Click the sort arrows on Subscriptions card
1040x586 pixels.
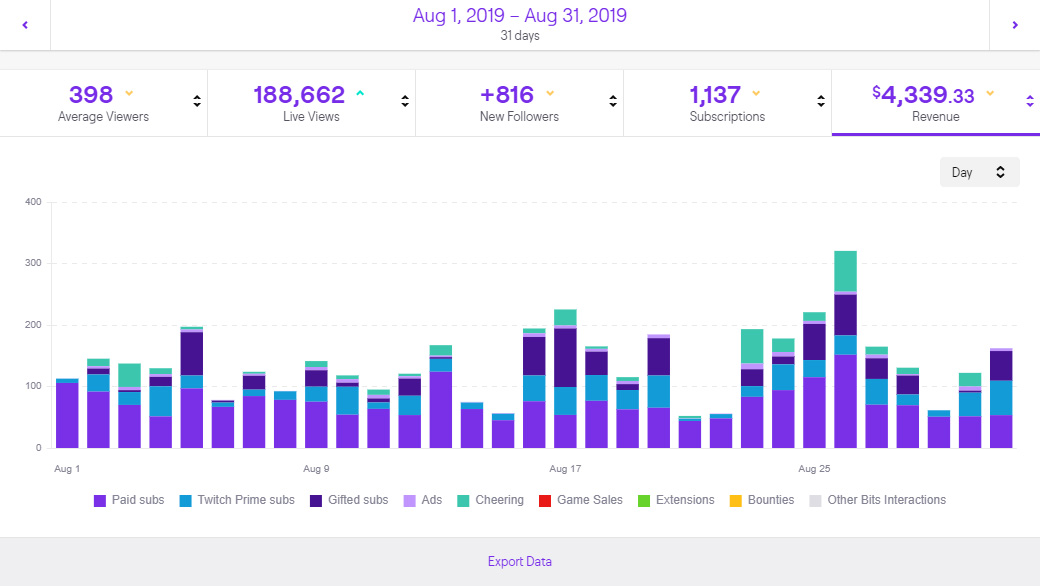[820, 101]
